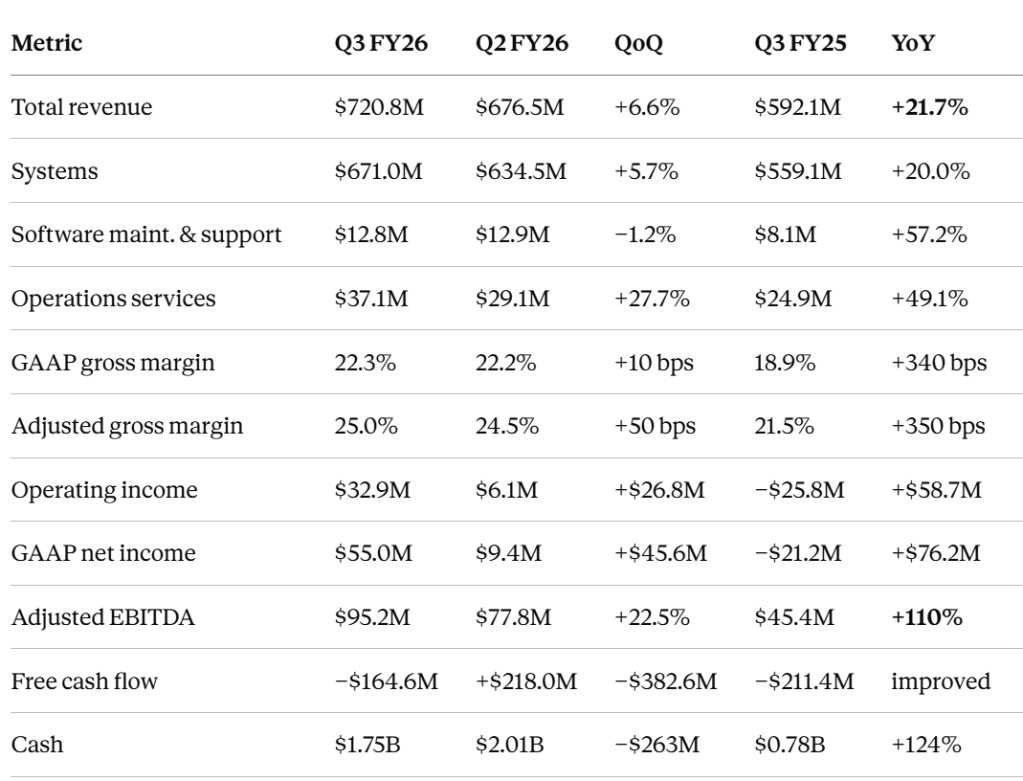Select the GAAP gross margin label
The image size is (1023, 781).
(112, 363)
